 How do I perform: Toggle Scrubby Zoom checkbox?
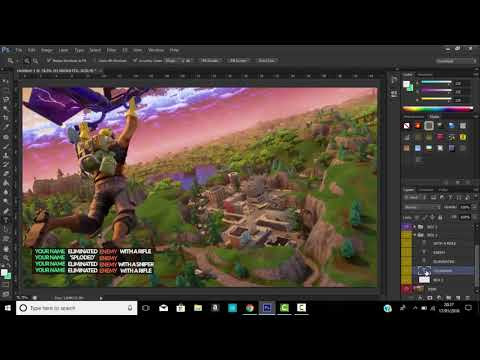(x=135, y=61)
